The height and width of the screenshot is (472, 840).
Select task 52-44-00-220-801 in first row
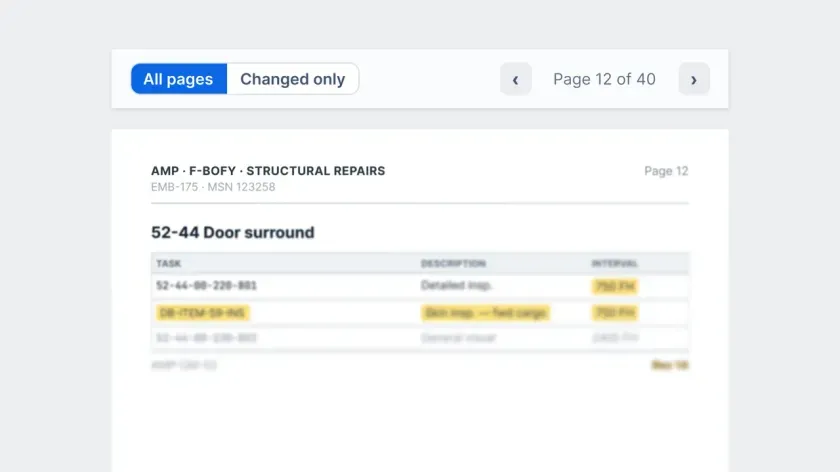[206, 286]
